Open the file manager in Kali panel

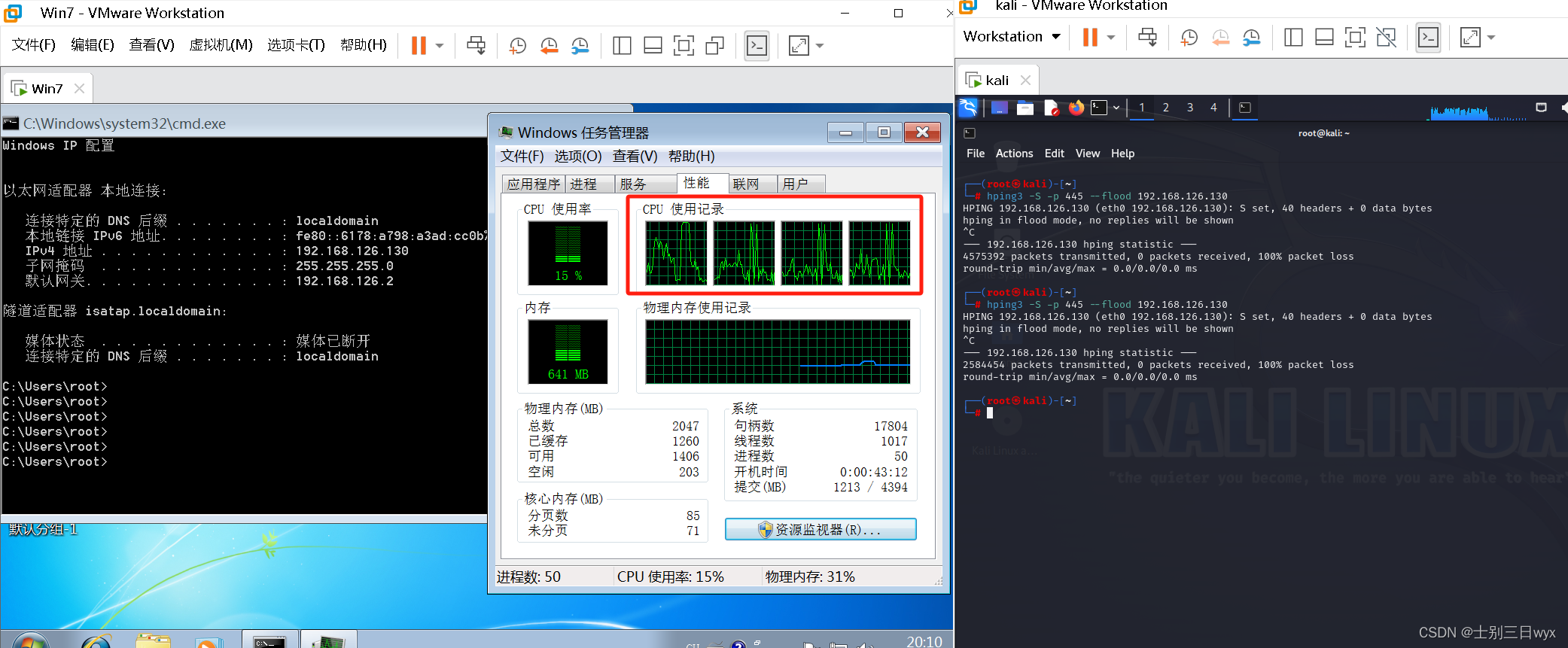[1025, 108]
